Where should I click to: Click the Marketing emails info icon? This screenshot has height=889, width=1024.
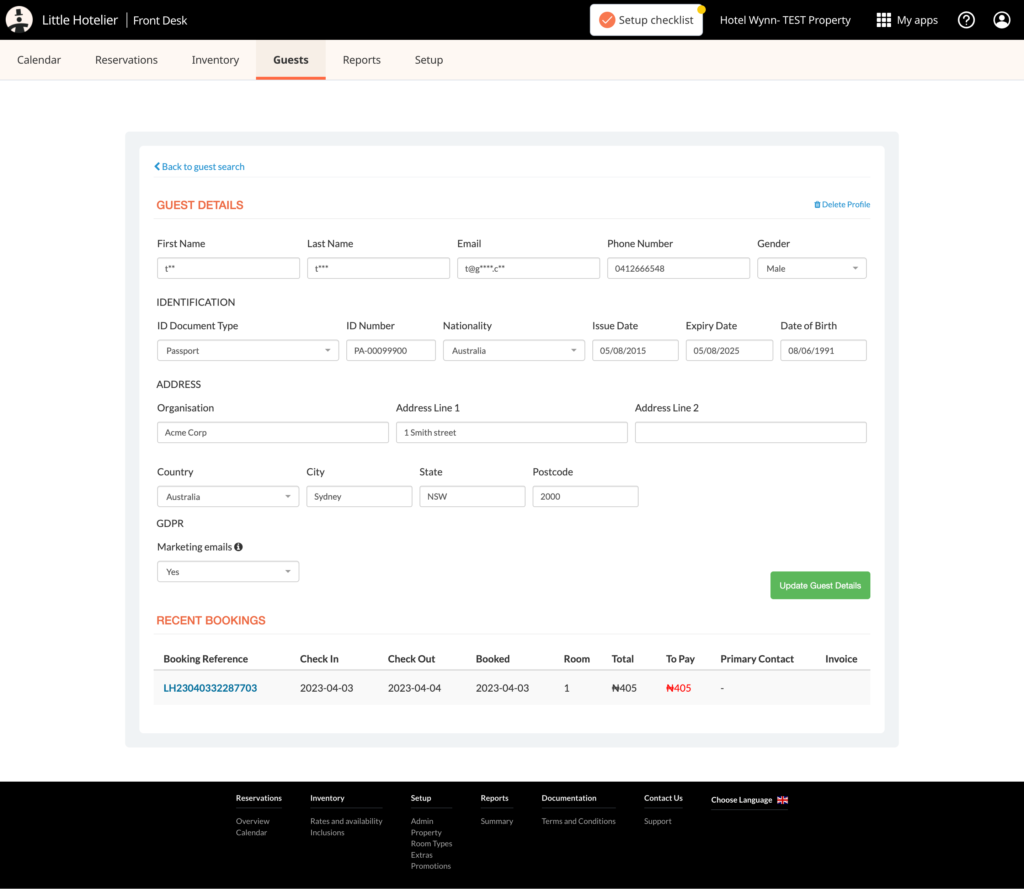pyautogui.click(x=238, y=547)
